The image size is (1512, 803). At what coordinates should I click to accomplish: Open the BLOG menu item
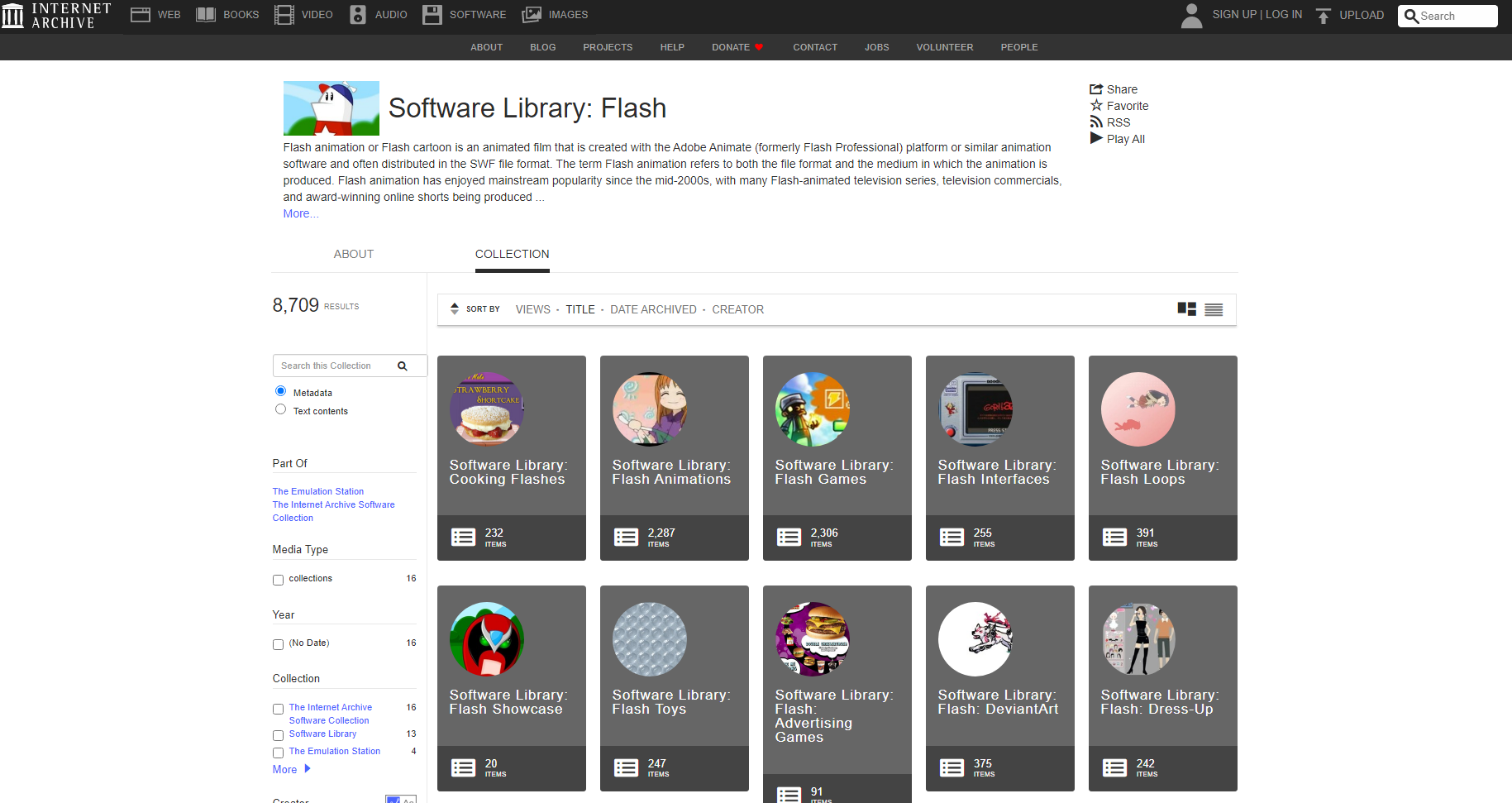pyautogui.click(x=543, y=47)
